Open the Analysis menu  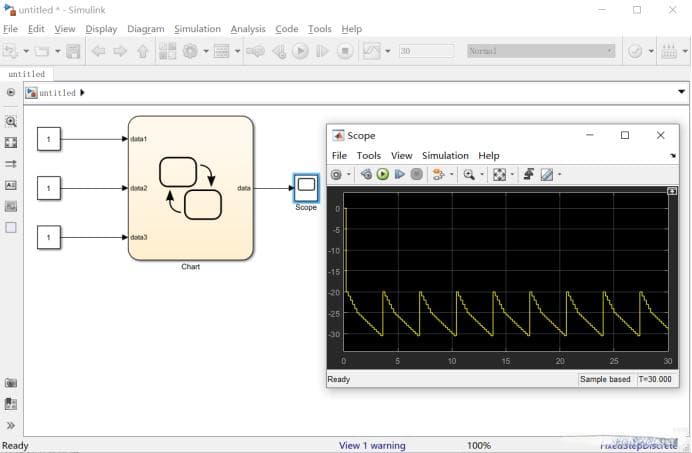tap(248, 29)
